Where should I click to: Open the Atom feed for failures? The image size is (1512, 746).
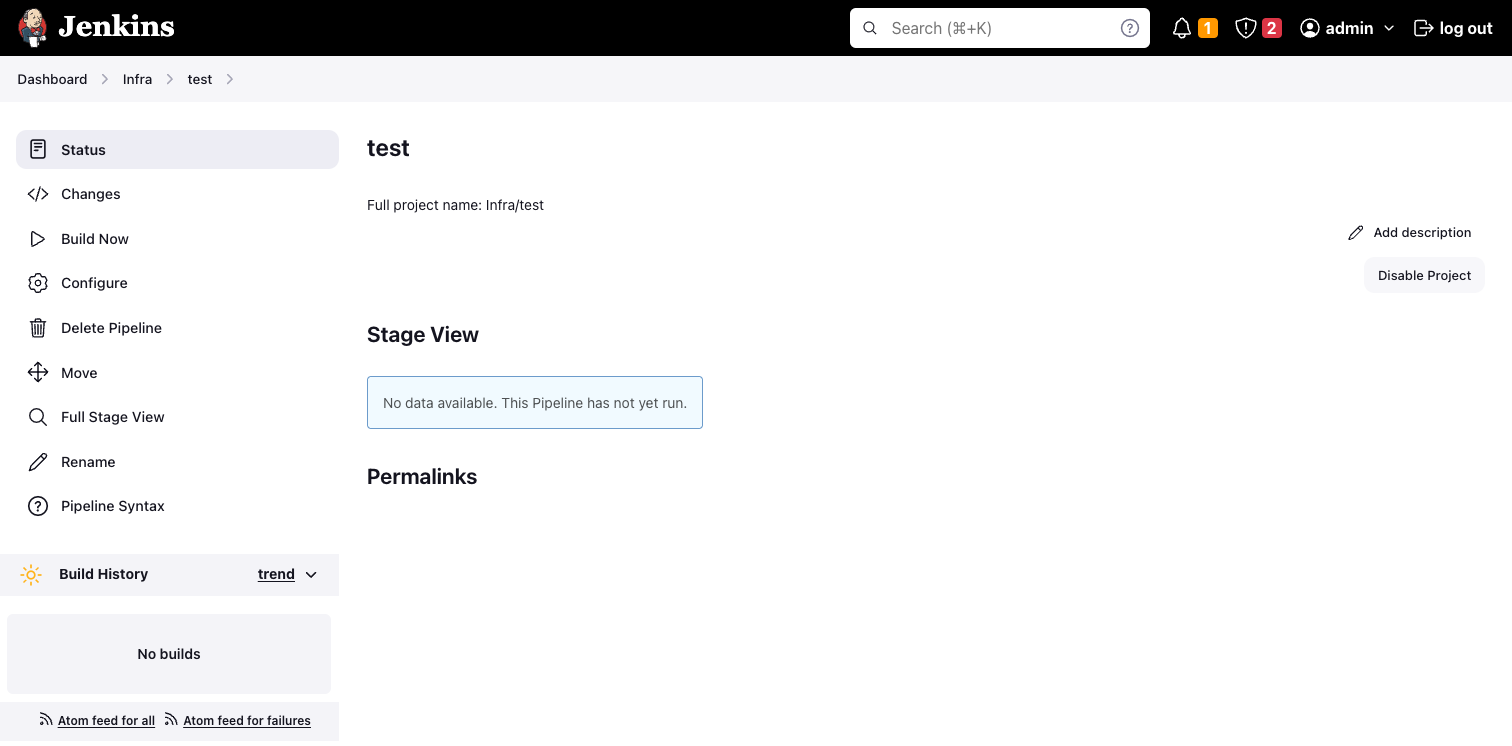pyautogui.click(x=246, y=721)
